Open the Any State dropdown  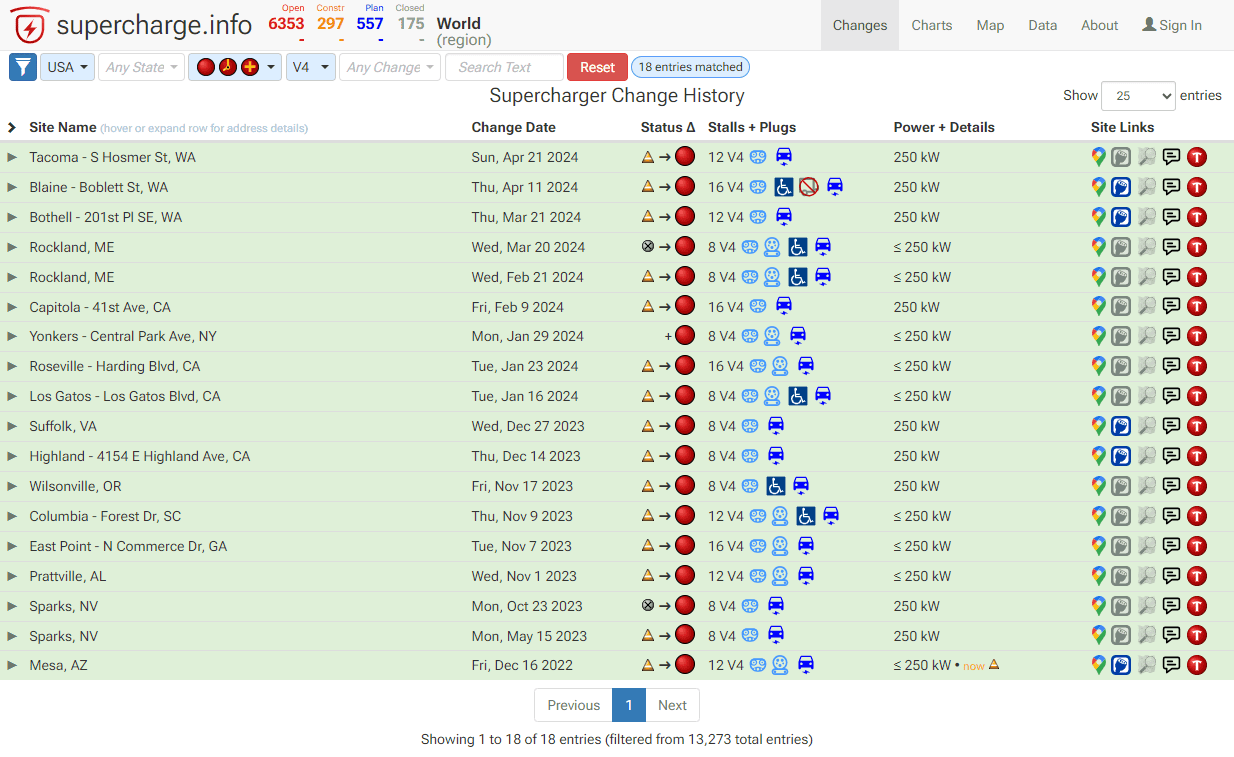142,67
